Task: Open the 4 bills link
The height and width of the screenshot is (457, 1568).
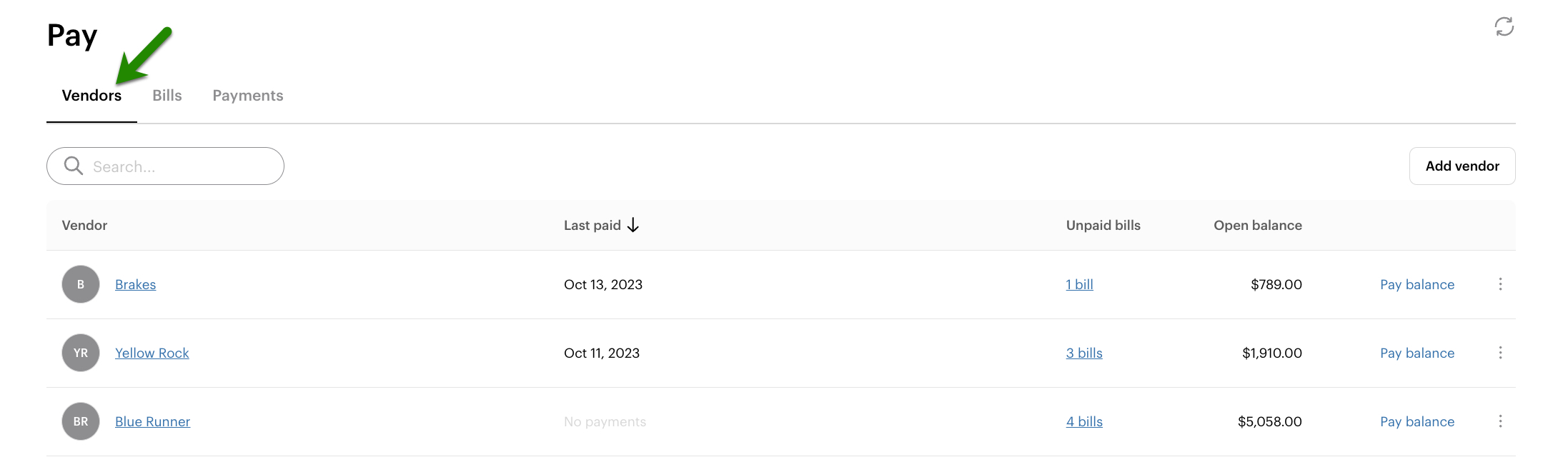Action: 1084,421
